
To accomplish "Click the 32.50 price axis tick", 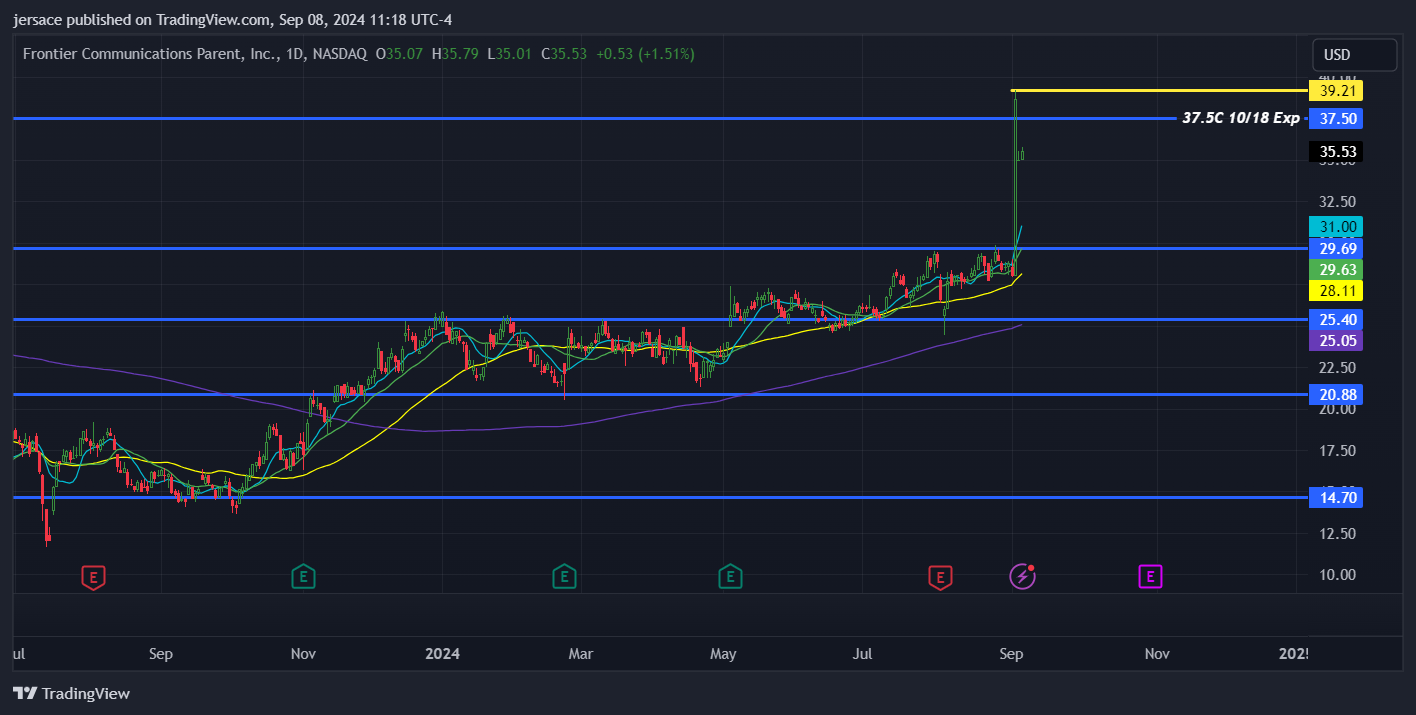I will [1338, 200].
